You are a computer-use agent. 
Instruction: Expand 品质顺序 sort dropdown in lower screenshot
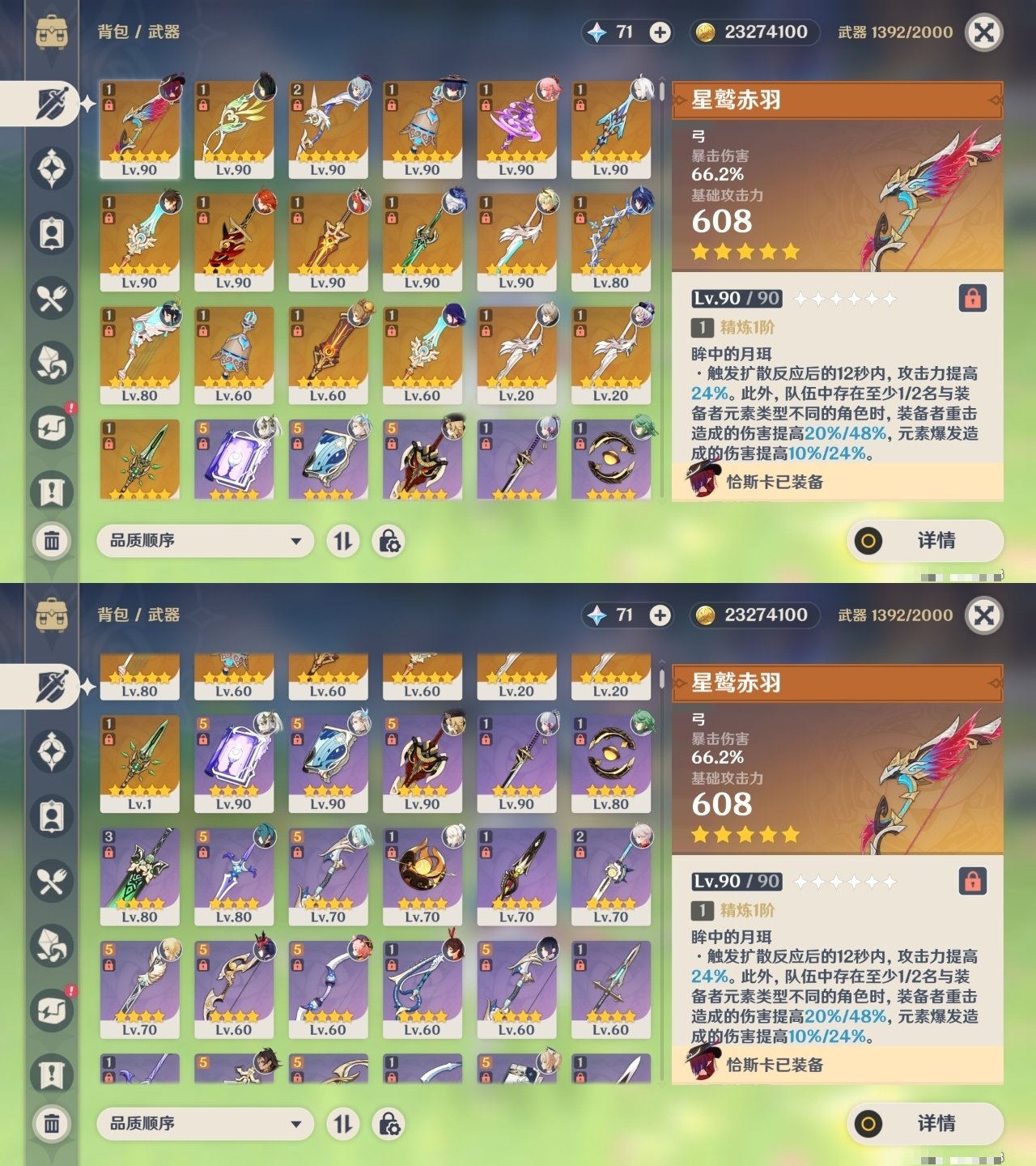(205, 1124)
